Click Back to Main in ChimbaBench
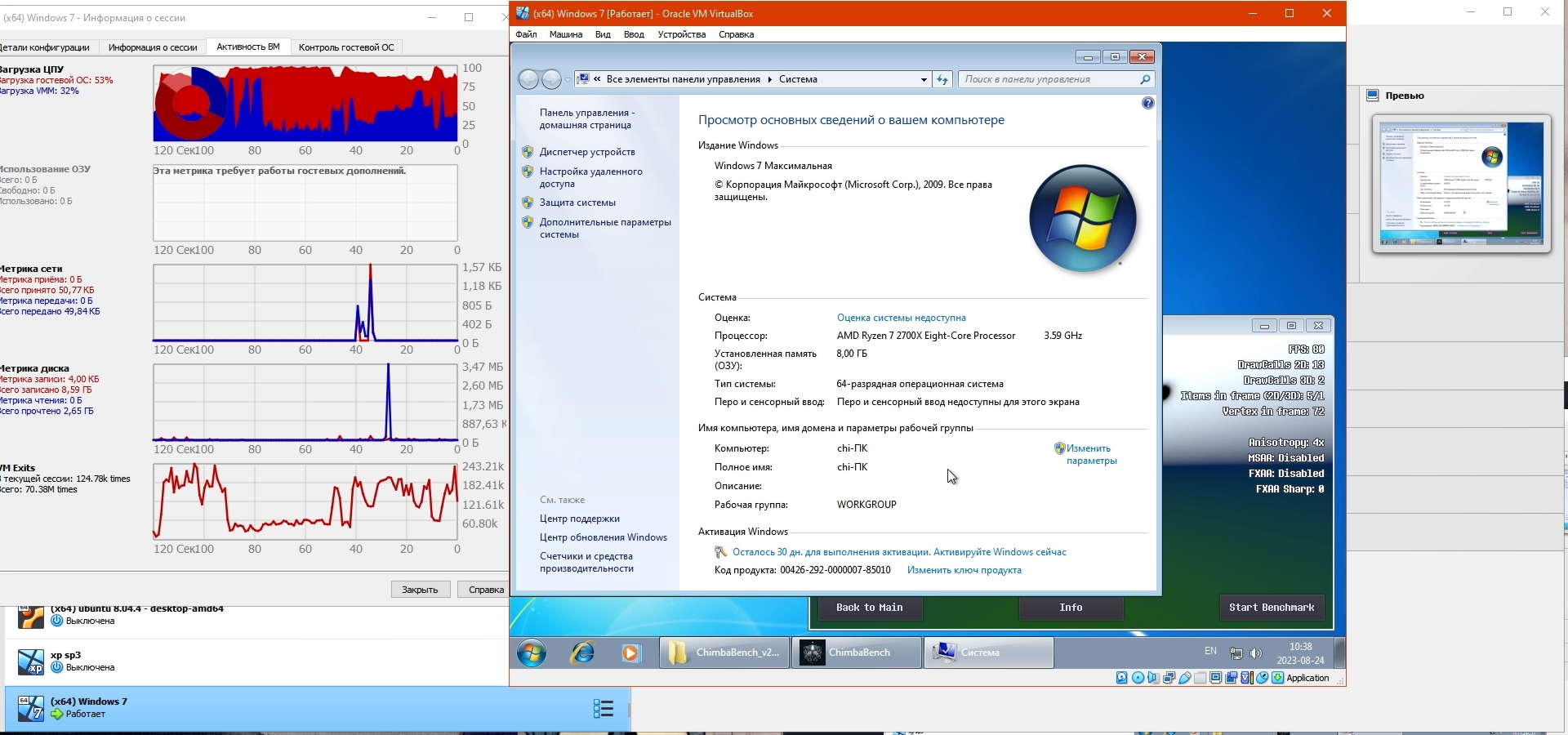Image resolution: width=1568 pixels, height=735 pixels. point(870,608)
